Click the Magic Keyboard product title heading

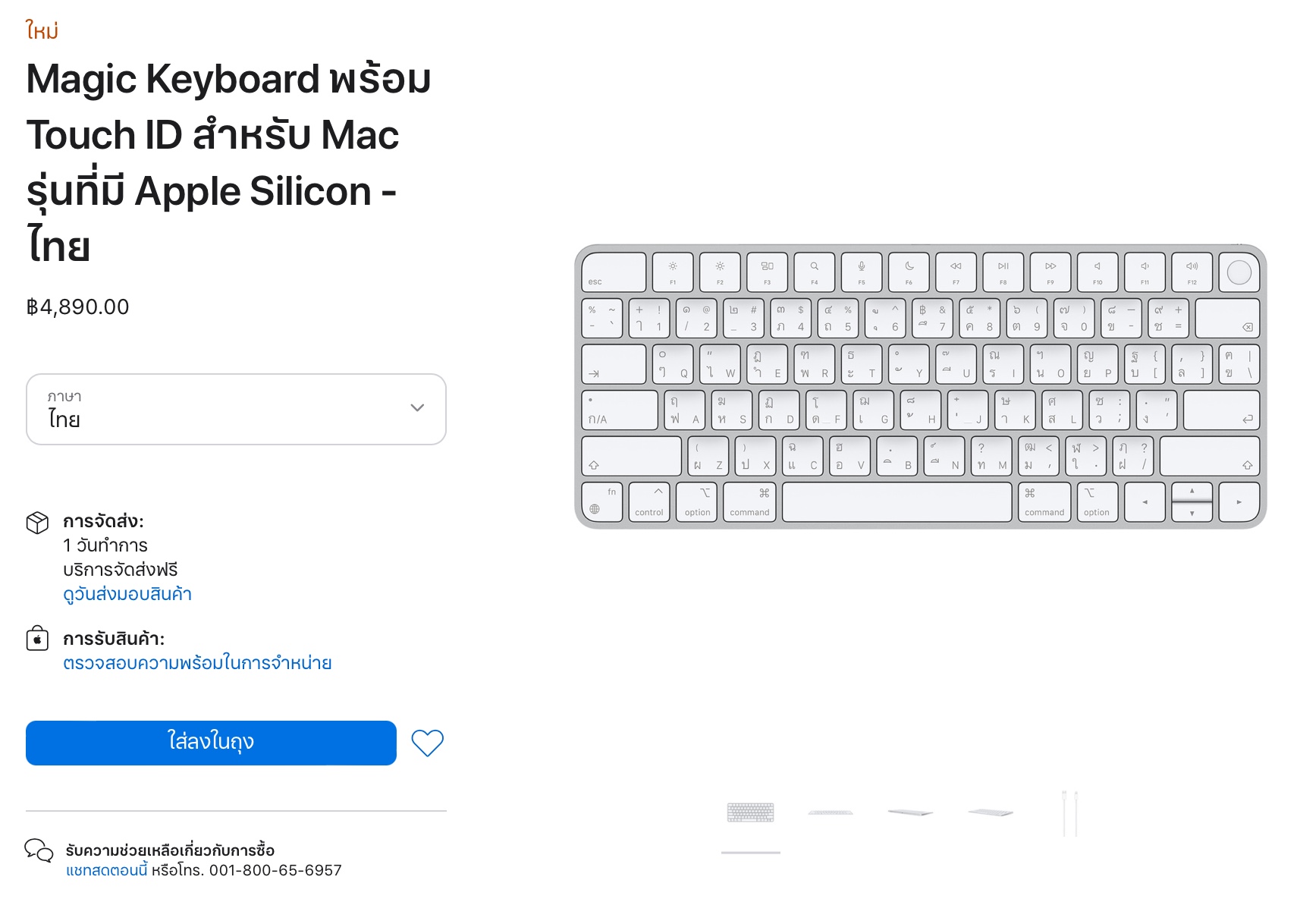228,162
